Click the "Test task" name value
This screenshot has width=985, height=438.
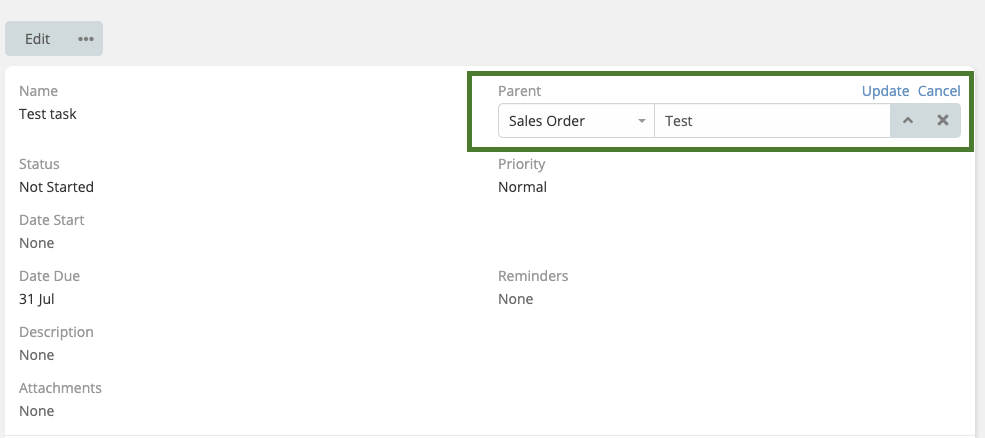tap(48, 114)
